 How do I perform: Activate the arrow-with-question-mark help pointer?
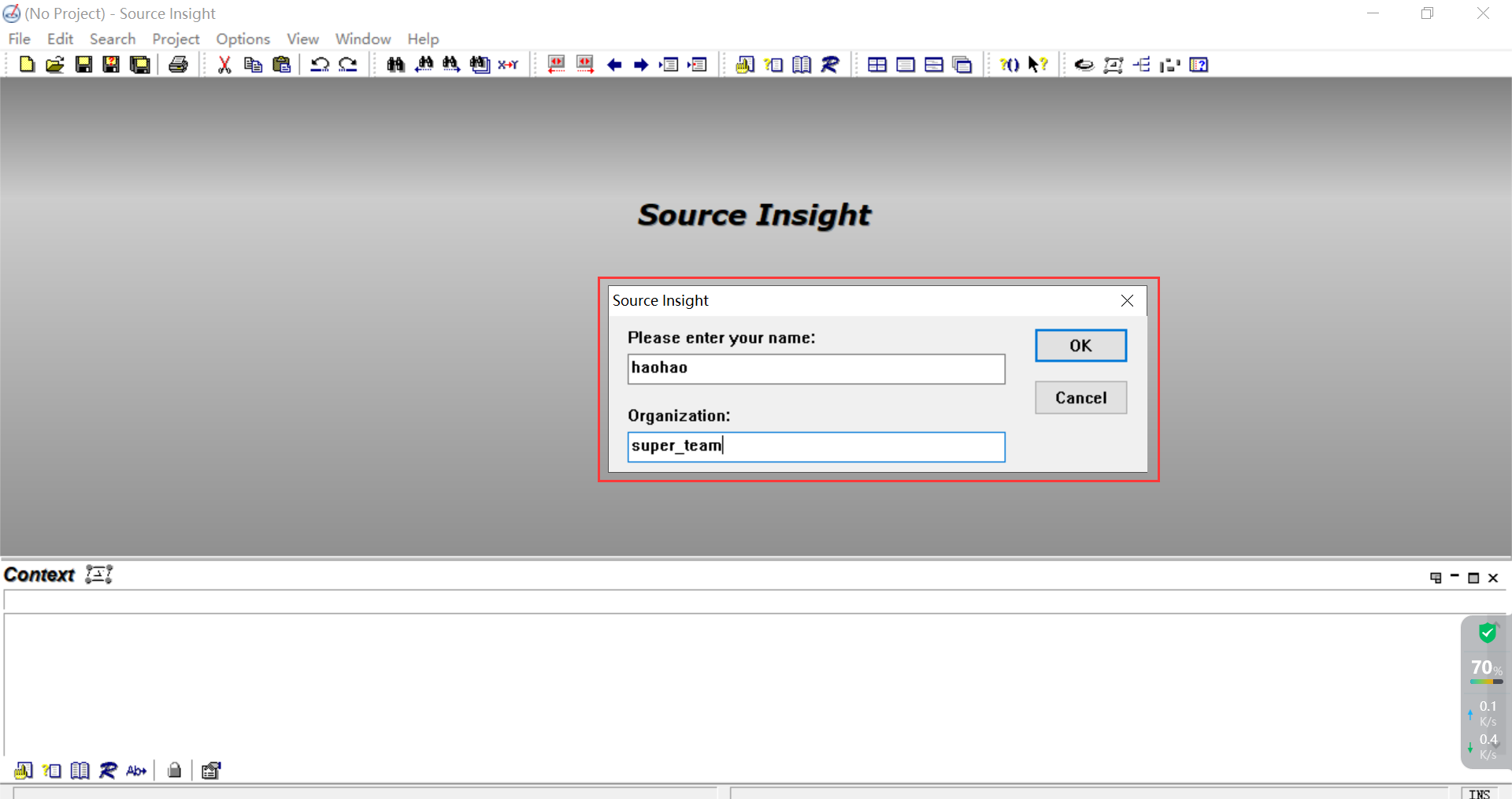pyautogui.click(x=1038, y=65)
